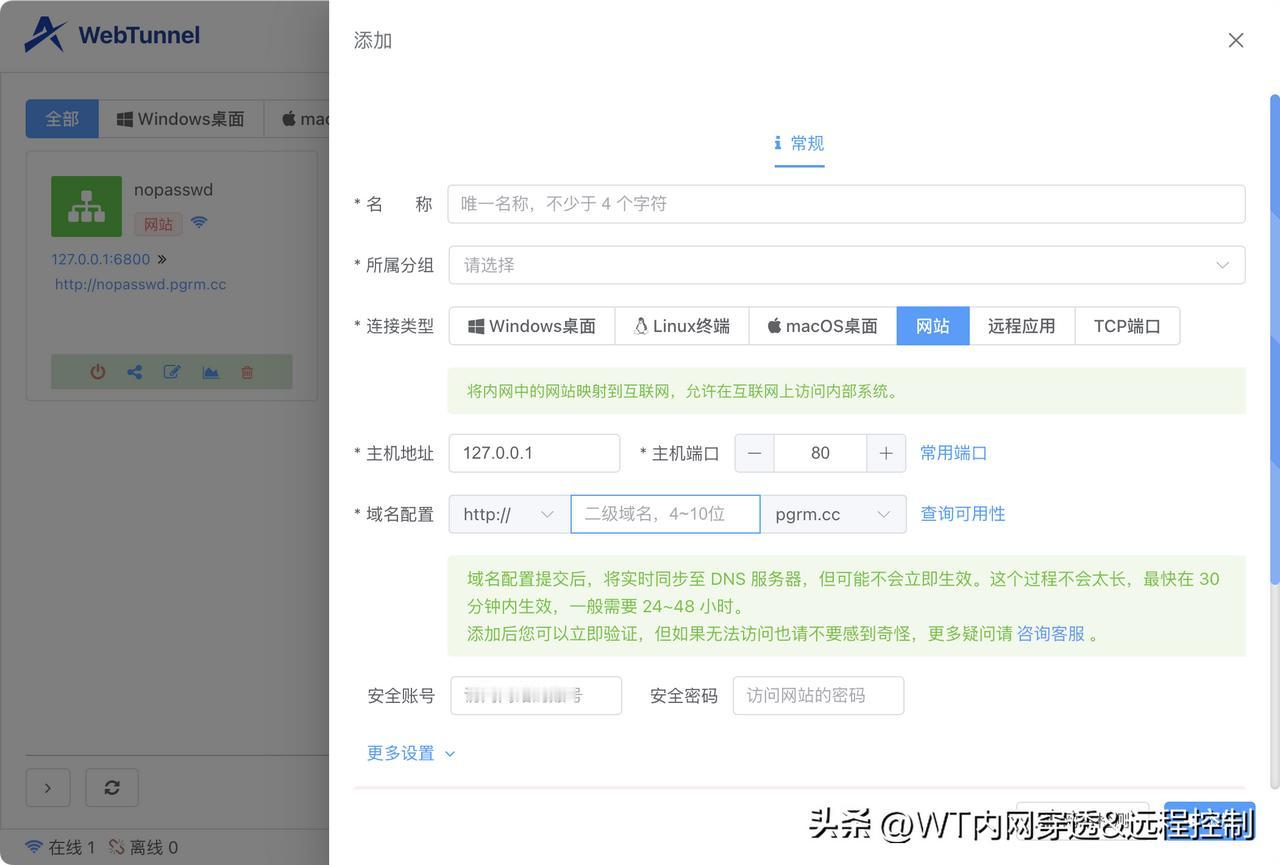Edit the nopasswd tunnel settings
The width and height of the screenshot is (1280, 865).
(x=171, y=371)
